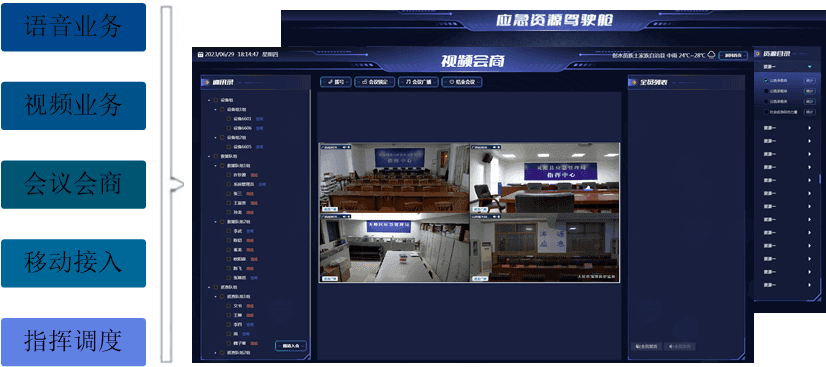826x367 pixels.
Task: Collapse the 救援队组1组 subgroup
Action: tap(215, 166)
